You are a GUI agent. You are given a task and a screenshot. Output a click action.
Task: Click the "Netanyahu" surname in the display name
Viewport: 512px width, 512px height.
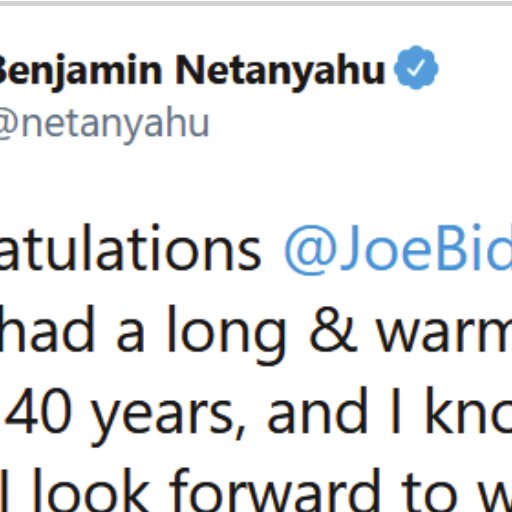280,71
